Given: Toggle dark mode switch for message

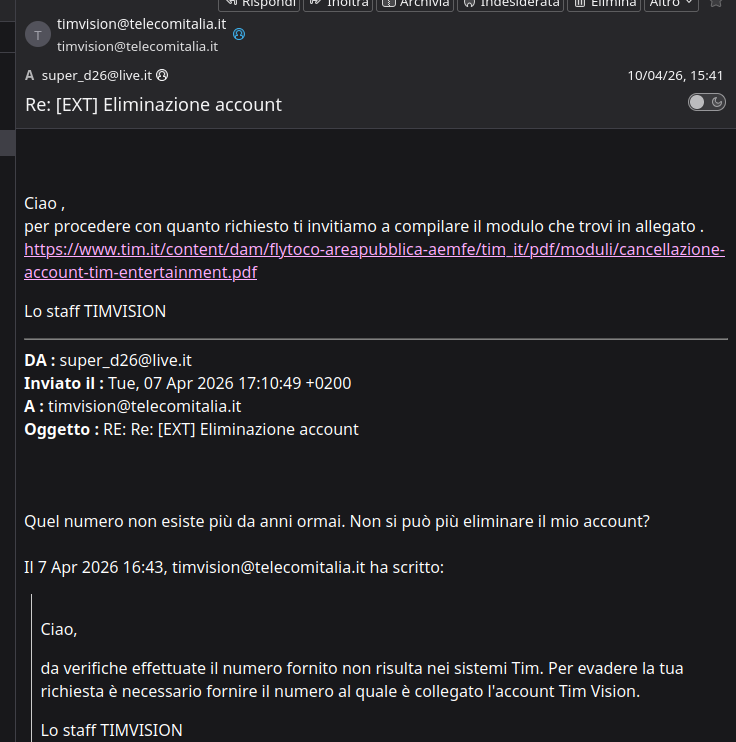Looking at the screenshot, I should point(707,102).
